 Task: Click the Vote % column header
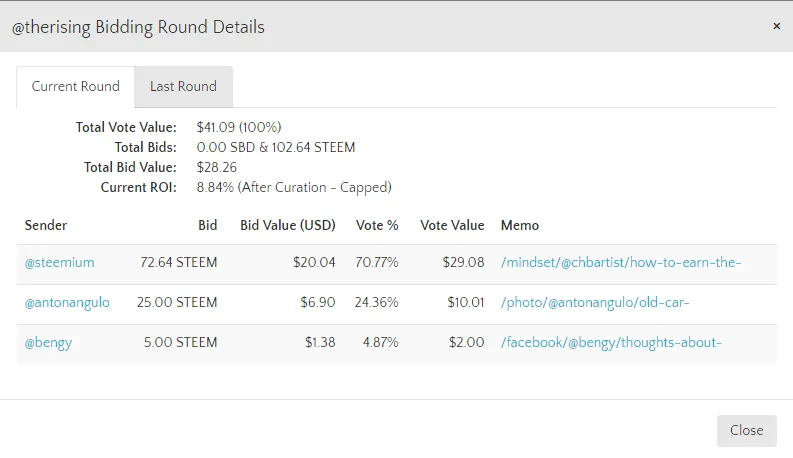(377, 226)
